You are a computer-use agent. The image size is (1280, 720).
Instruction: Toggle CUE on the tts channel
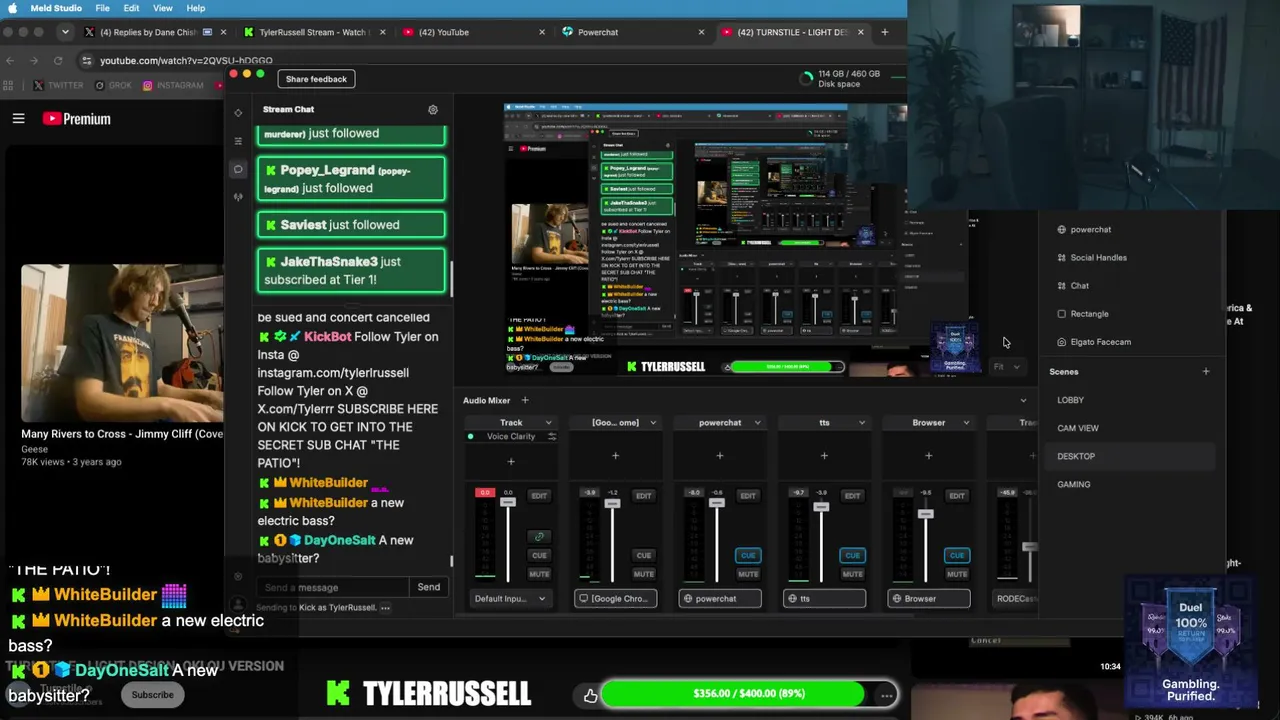coord(852,555)
